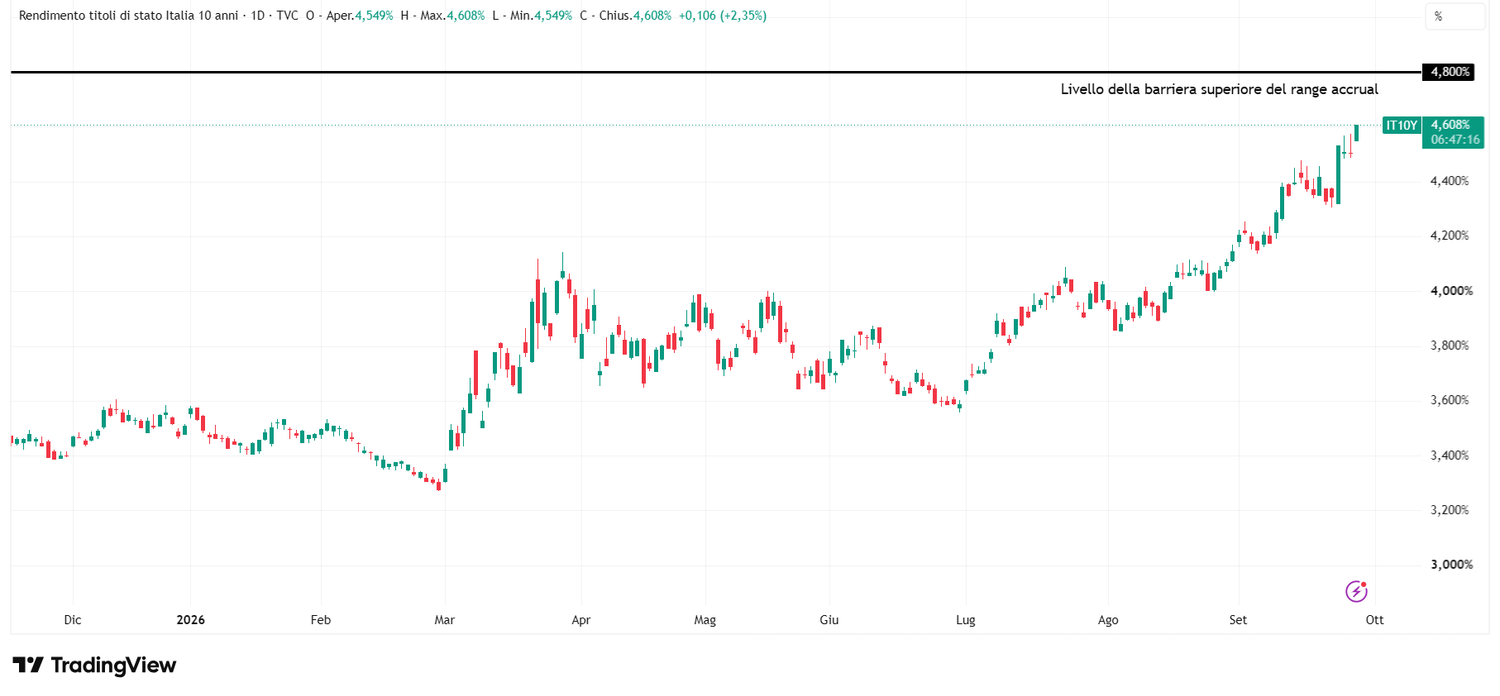
Task: Click the Set label on the time axis
Action: (1238, 620)
